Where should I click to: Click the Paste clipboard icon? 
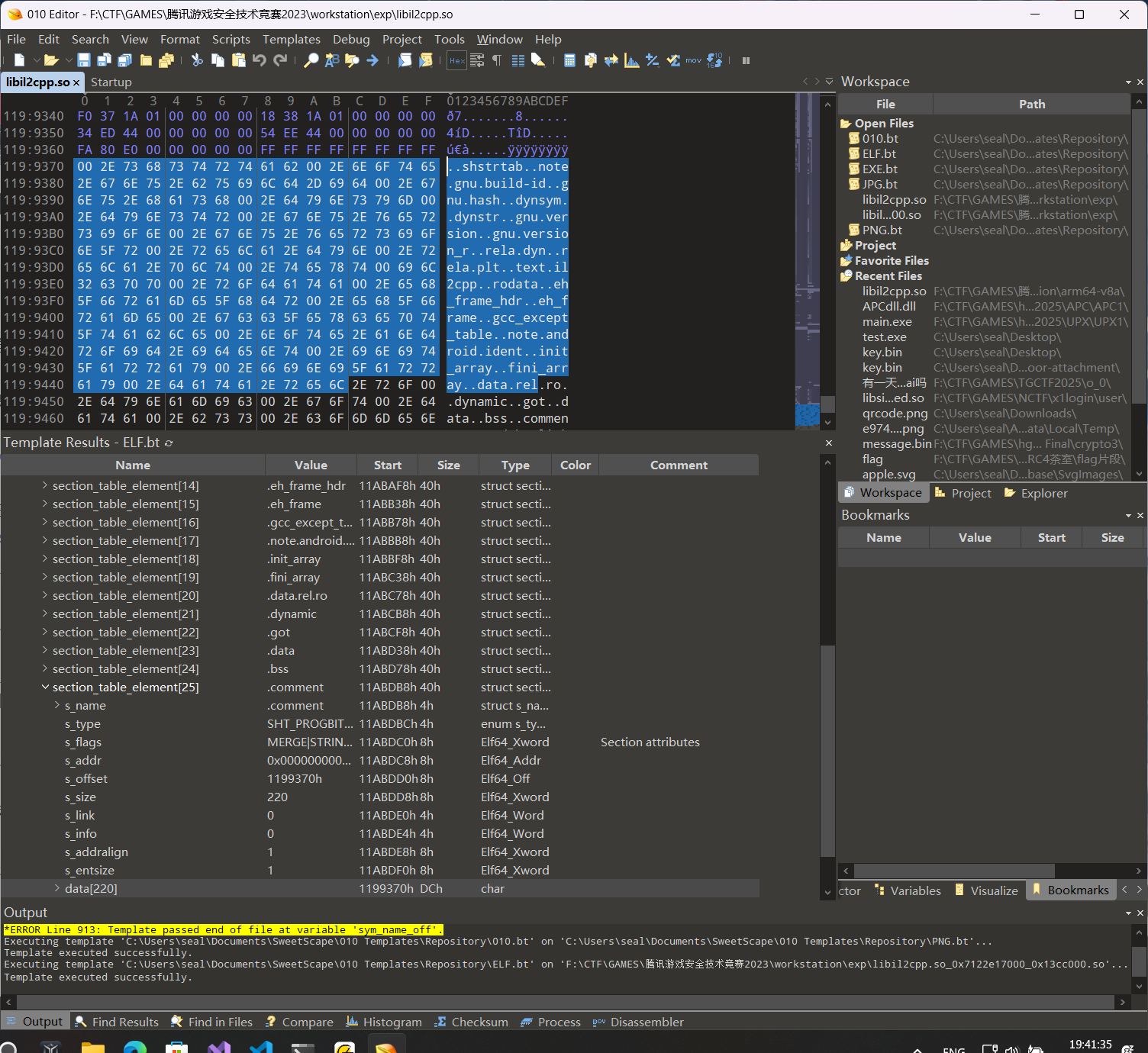pos(239,60)
